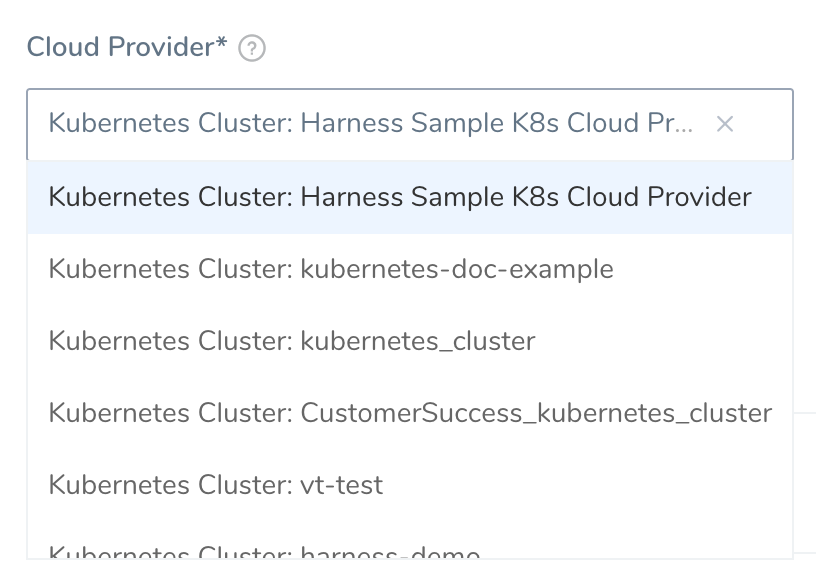This screenshot has height=580, width=816.
Task: Choose the kubernetes-doc-example cluster option
Action: (x=410, y=269)
